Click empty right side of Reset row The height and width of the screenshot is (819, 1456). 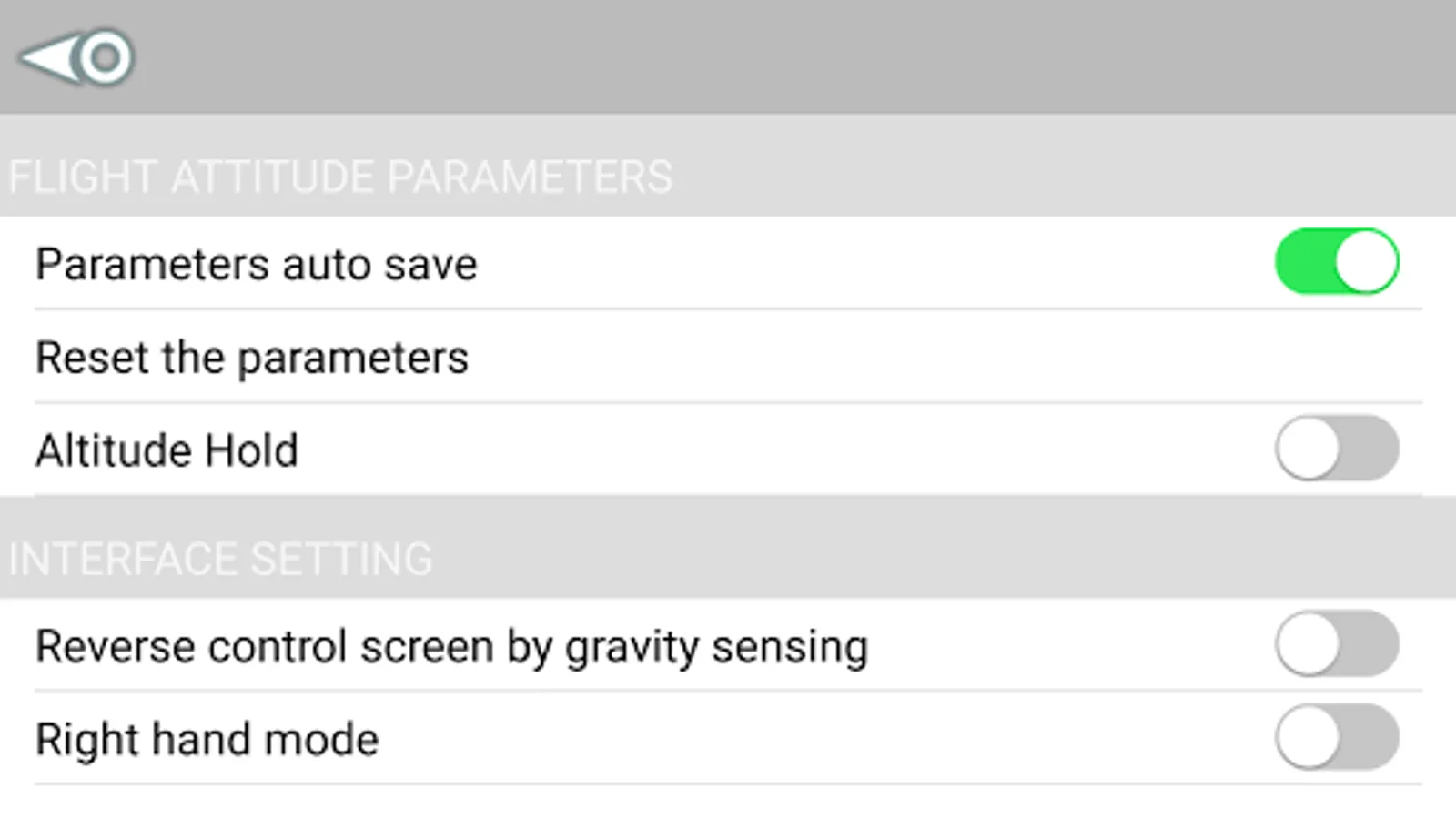(1001, 357)
